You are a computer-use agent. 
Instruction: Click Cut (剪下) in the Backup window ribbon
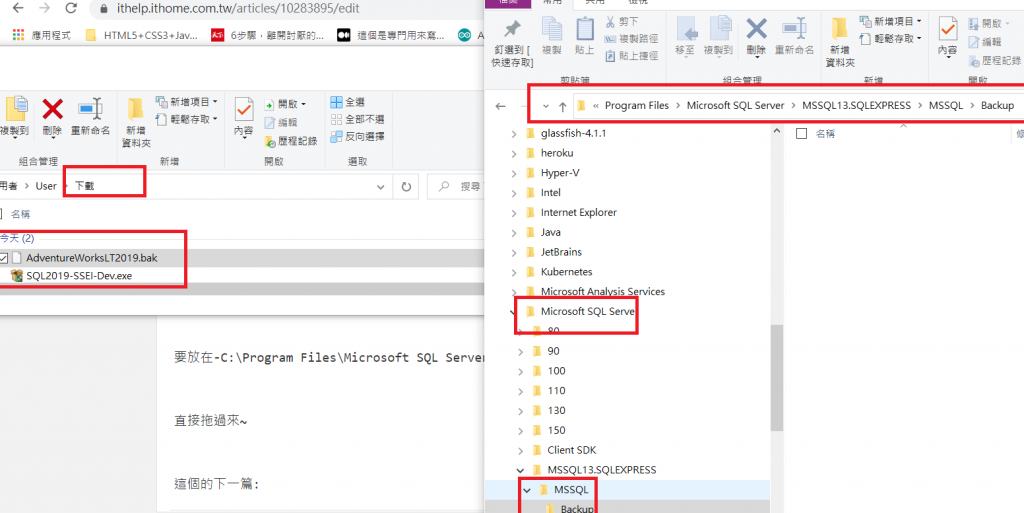(622, 22)
